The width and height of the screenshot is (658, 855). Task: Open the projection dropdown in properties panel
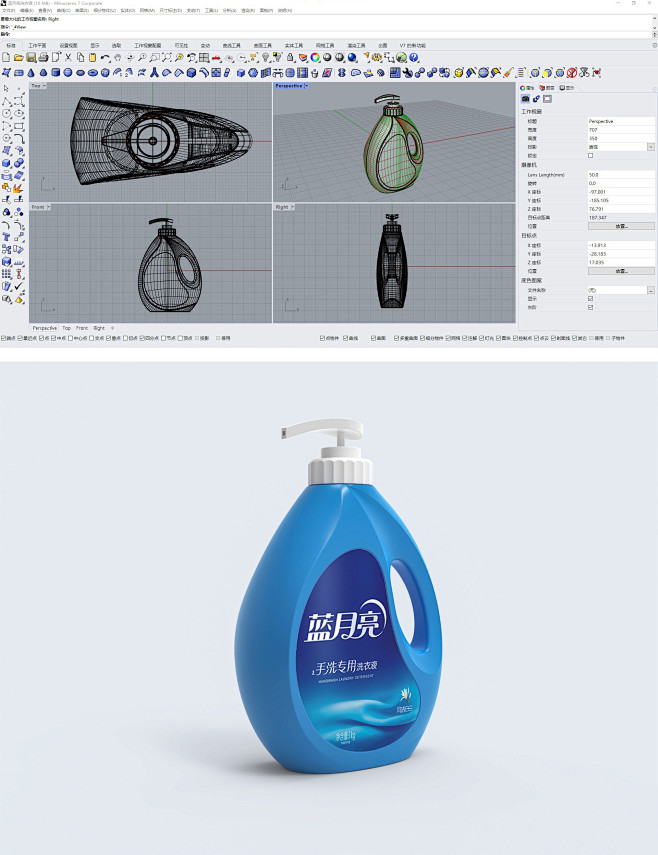(x=650, y=147)
